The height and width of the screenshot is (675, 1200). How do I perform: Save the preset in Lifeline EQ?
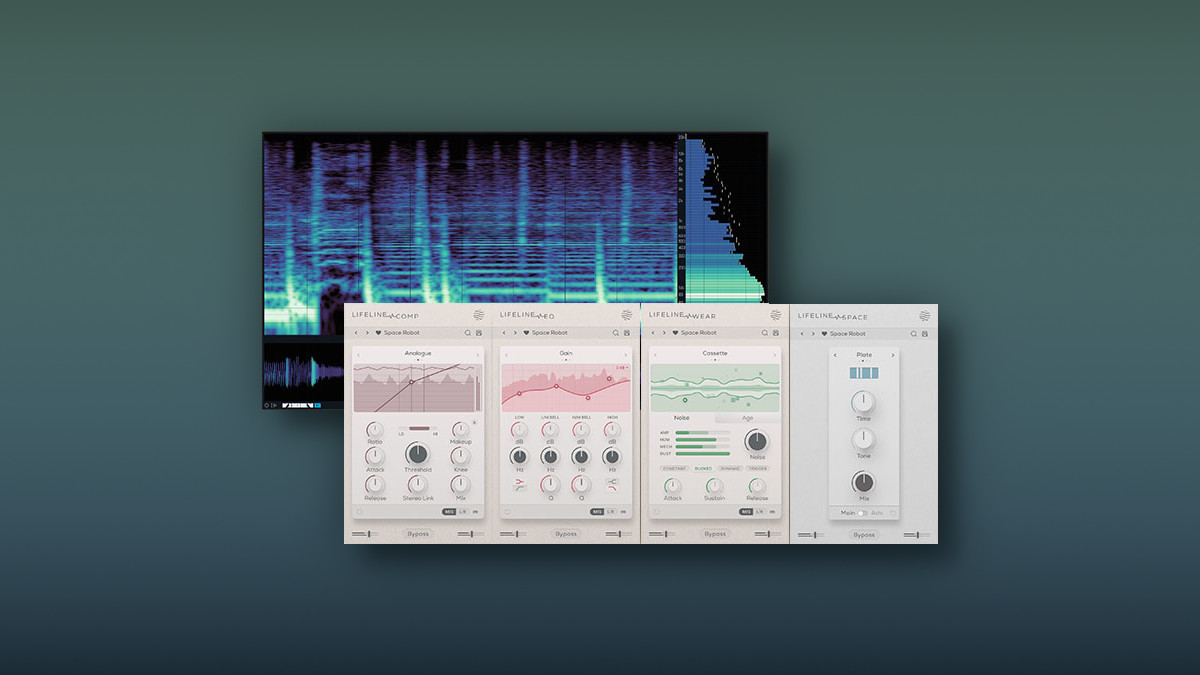click(x=627, y=333)
